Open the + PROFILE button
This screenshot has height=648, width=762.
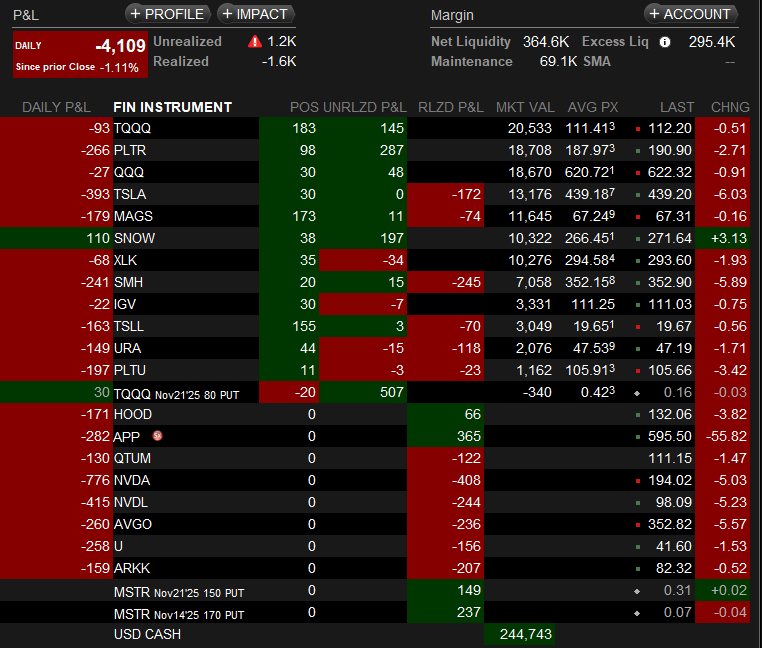point(168,14)
